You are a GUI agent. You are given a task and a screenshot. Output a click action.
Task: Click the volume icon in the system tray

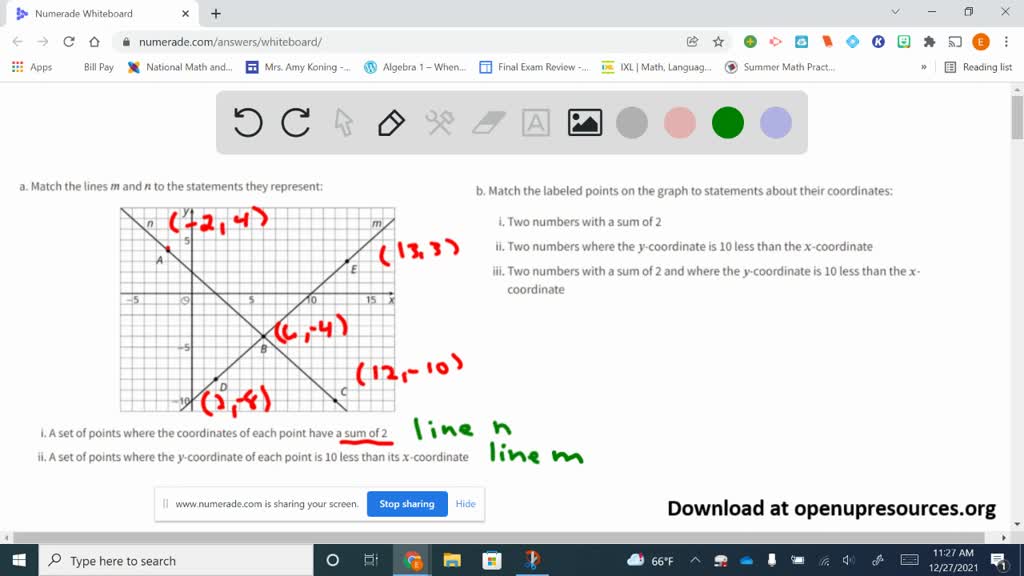tap(847, 560)
